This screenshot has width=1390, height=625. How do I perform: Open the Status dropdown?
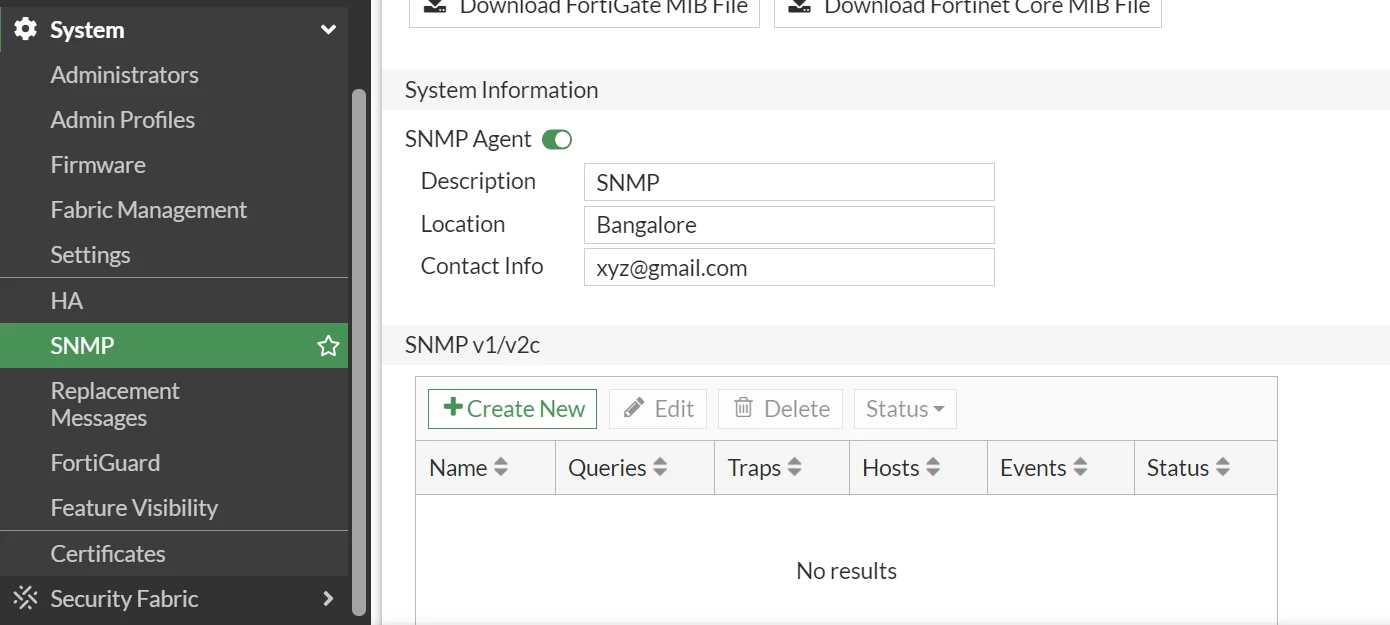(905, 409)
